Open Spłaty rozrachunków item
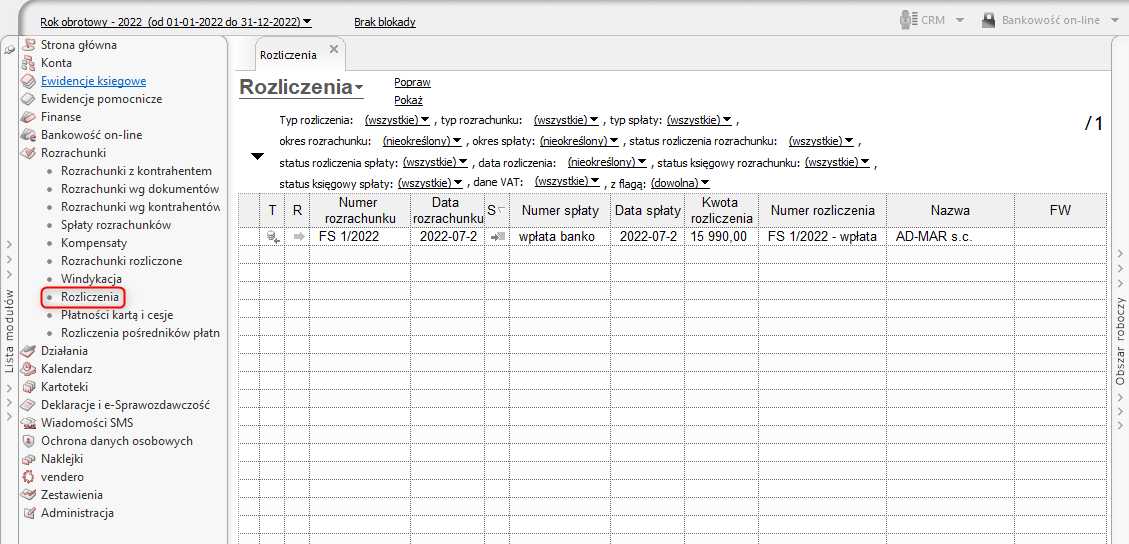The height and width of the screenshot is (544, 1129). click(116, 225)
